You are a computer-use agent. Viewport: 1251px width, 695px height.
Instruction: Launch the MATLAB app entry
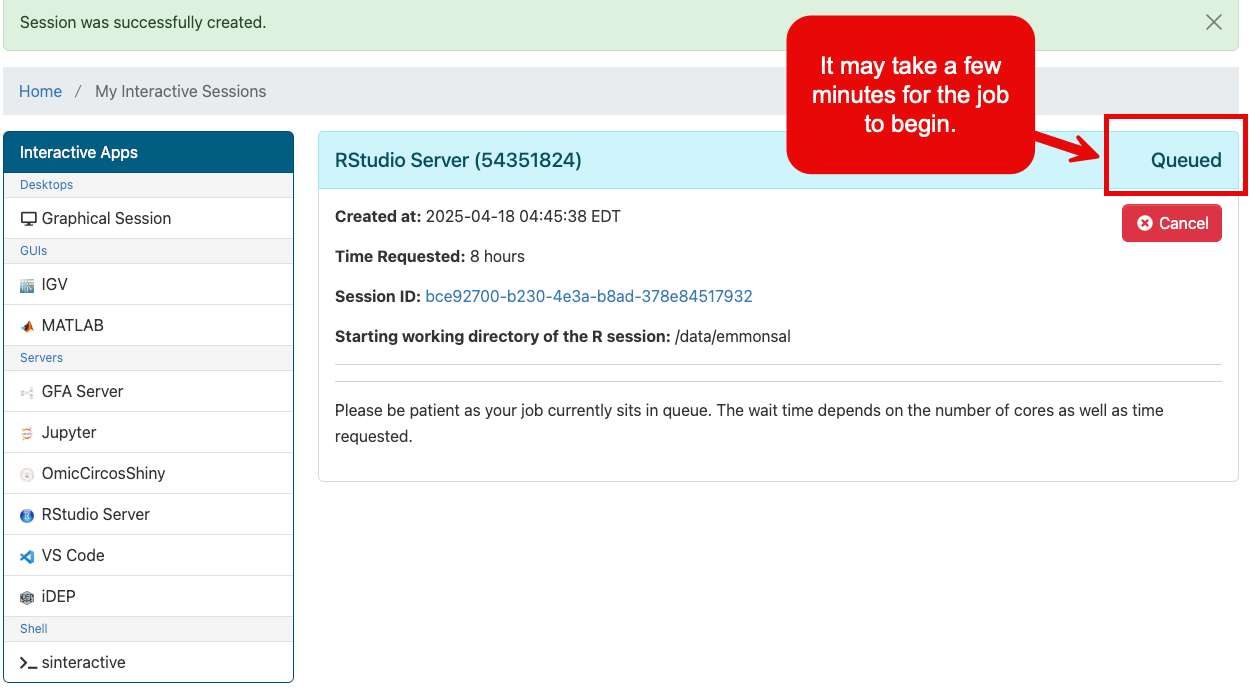[x=73, y=326]
